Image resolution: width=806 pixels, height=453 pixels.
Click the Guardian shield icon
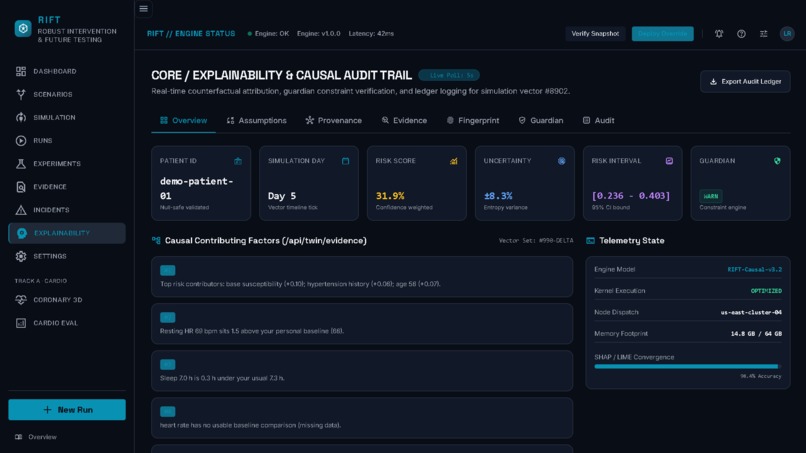click(777, 161)
